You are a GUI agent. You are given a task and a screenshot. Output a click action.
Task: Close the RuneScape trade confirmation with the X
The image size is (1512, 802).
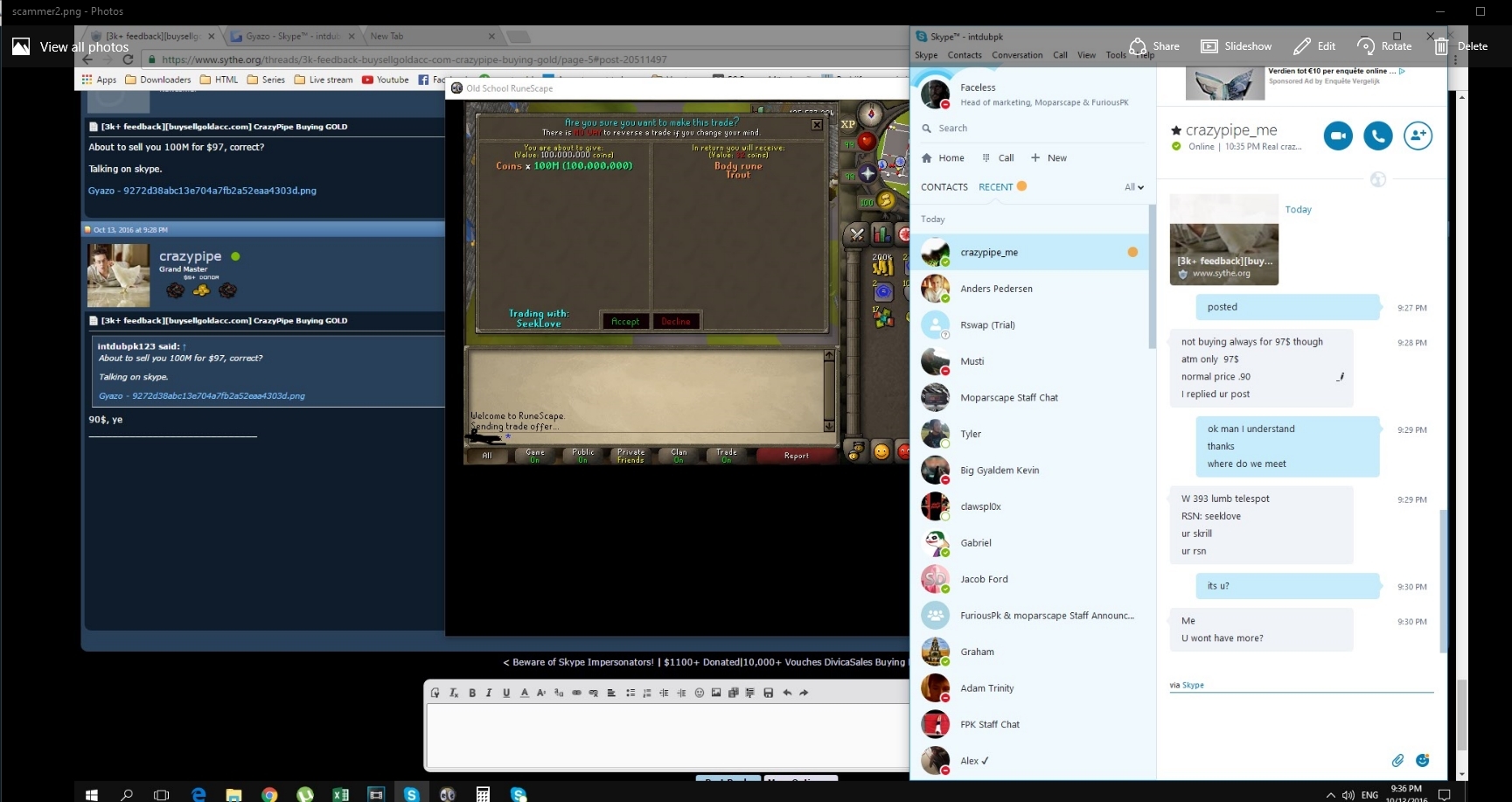[817, 124]
